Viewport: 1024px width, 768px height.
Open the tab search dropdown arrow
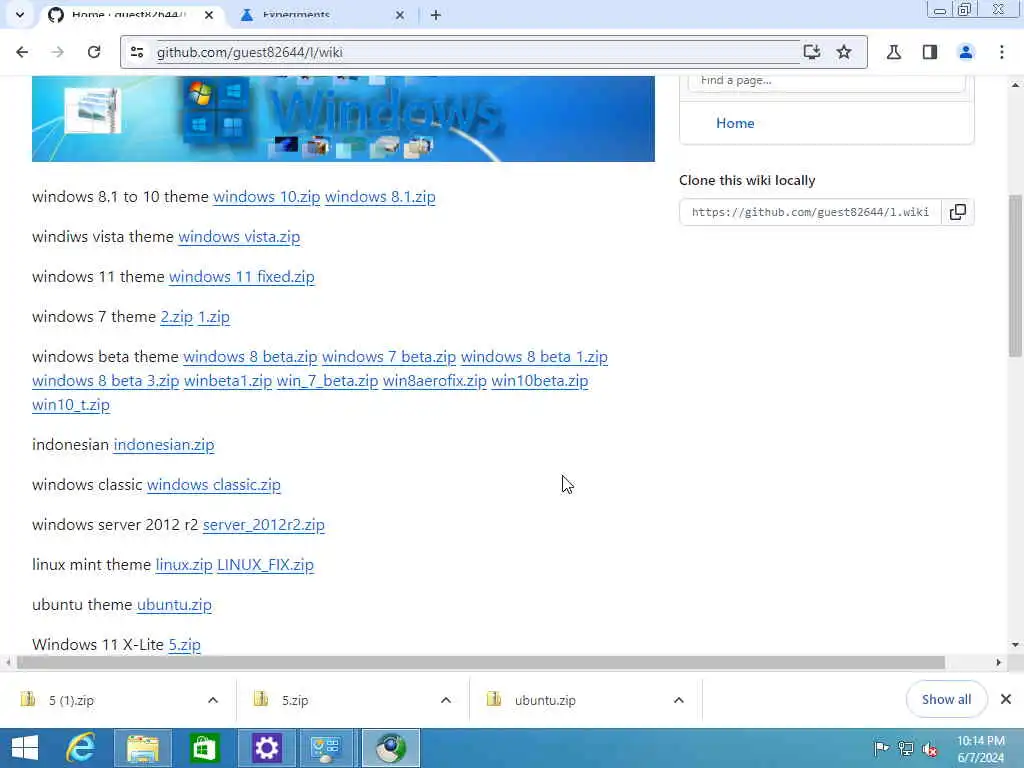pyautogui.click(x=20, y=14)
